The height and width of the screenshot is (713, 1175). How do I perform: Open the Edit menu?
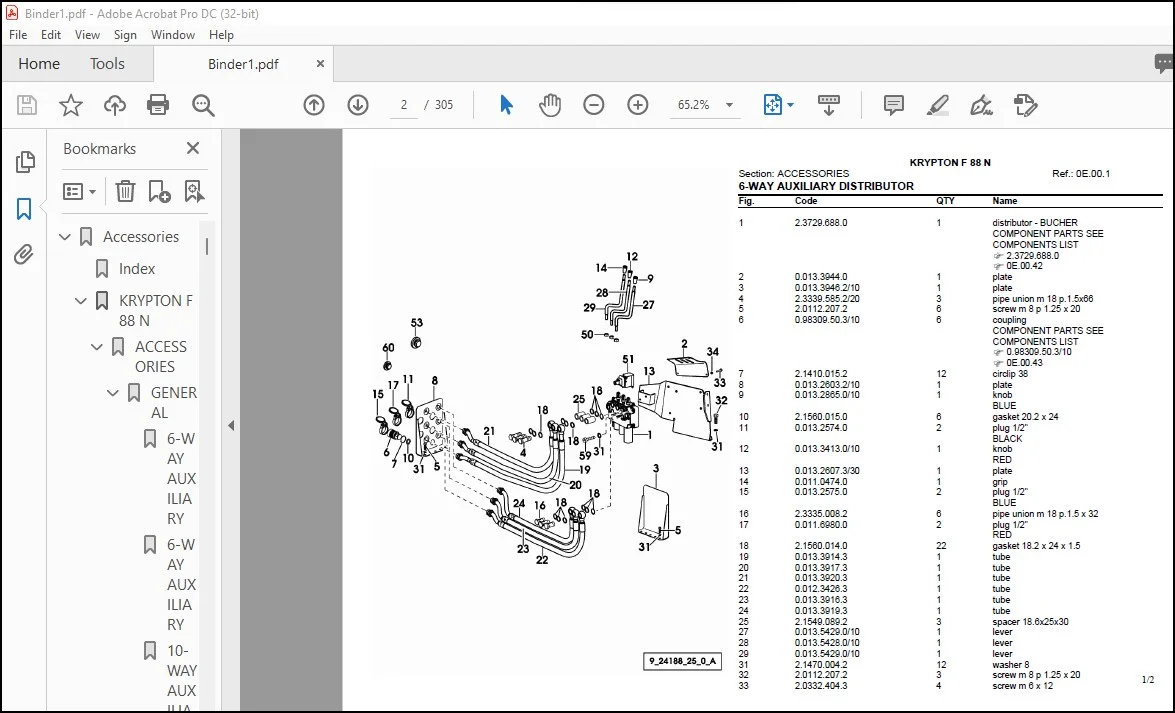[51, 34]
